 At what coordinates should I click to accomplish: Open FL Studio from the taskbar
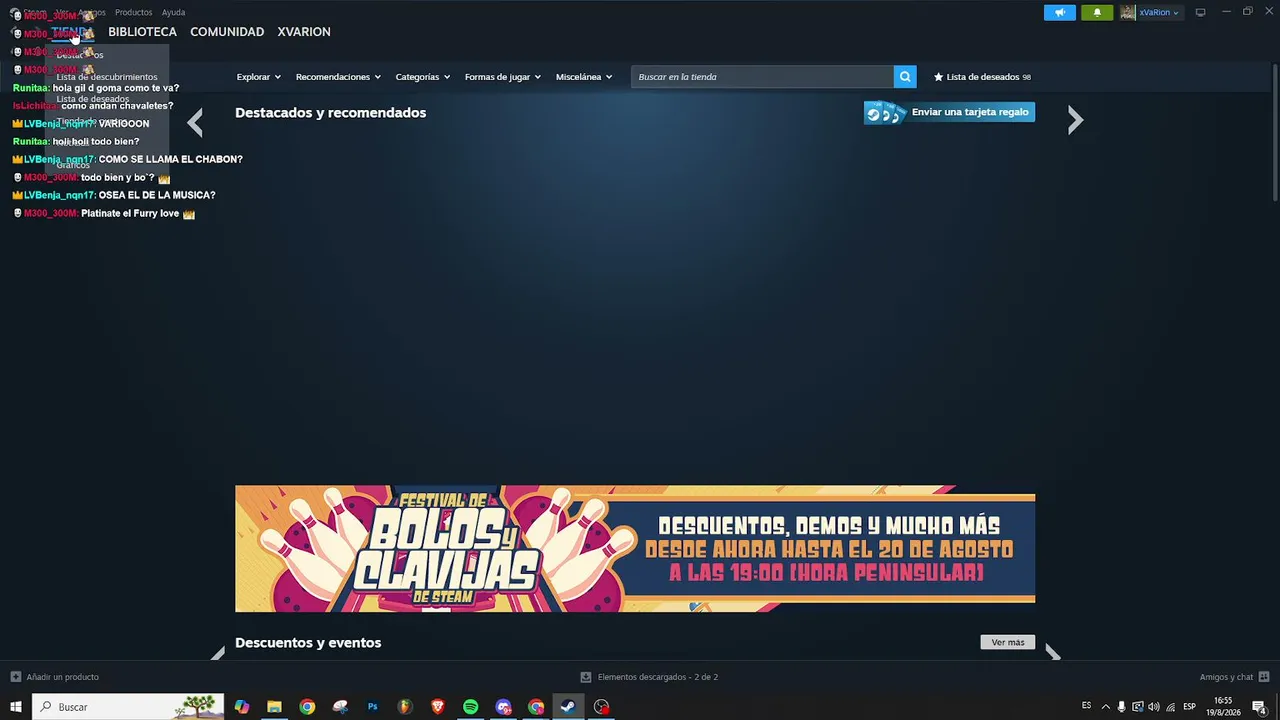[x=405, y=707]
